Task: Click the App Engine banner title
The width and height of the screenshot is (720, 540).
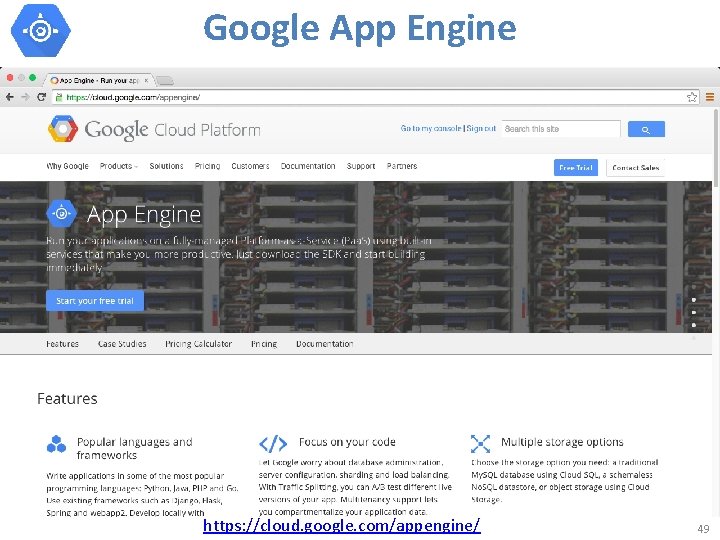Action: click(144, 214)
